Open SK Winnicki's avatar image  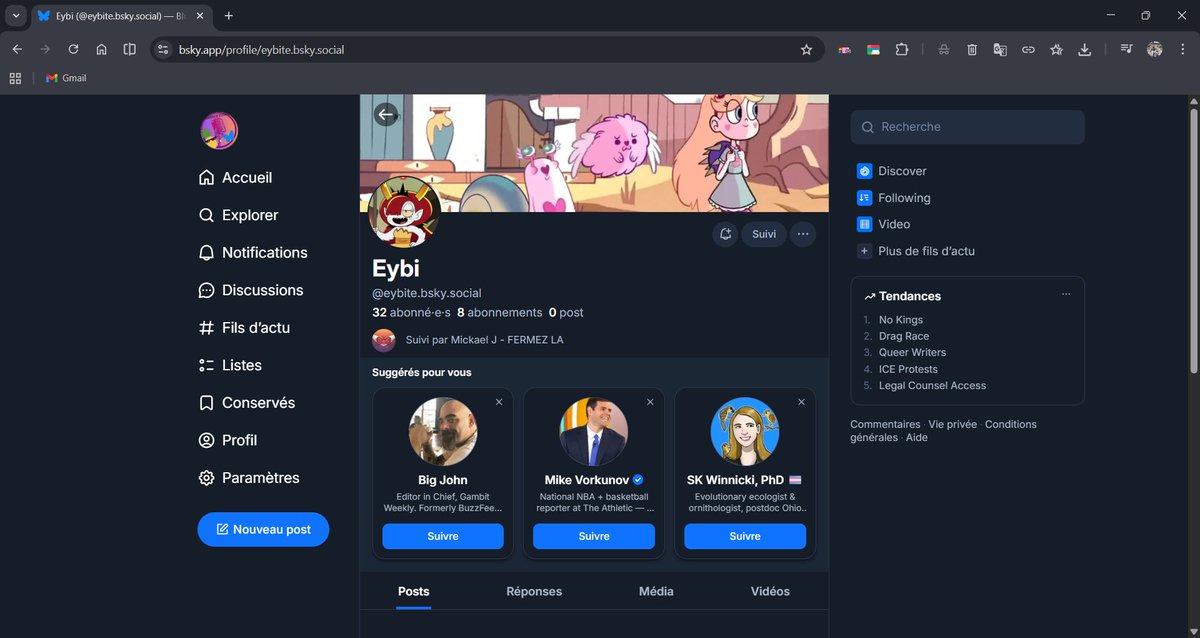pos(745,432)
